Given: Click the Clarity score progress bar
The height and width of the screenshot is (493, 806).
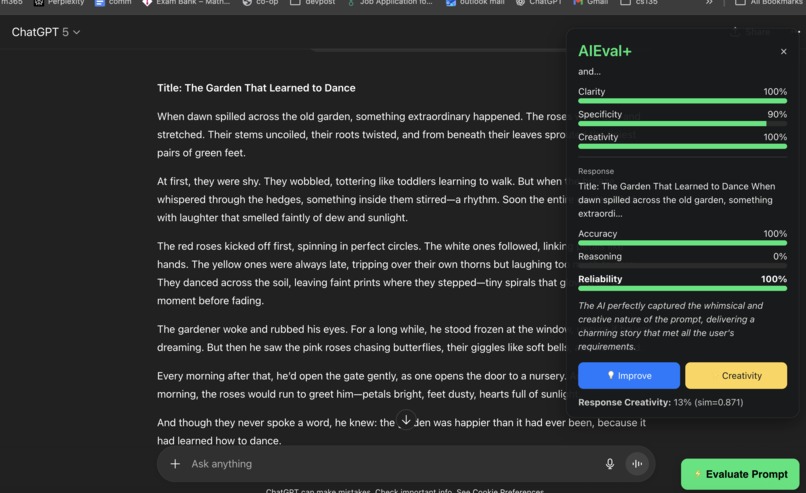Looking at the screenshot, I should pos(682,101).
